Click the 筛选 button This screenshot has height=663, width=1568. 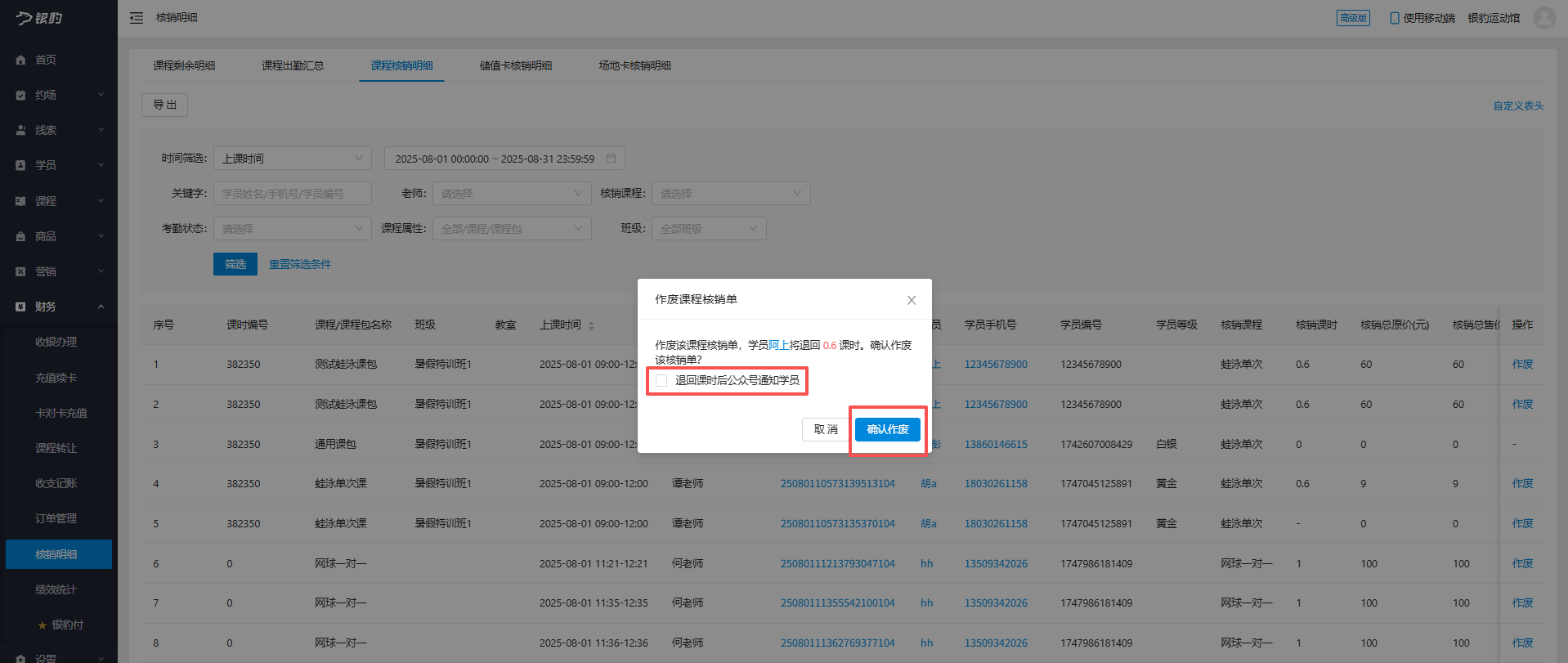coord(235,264)
